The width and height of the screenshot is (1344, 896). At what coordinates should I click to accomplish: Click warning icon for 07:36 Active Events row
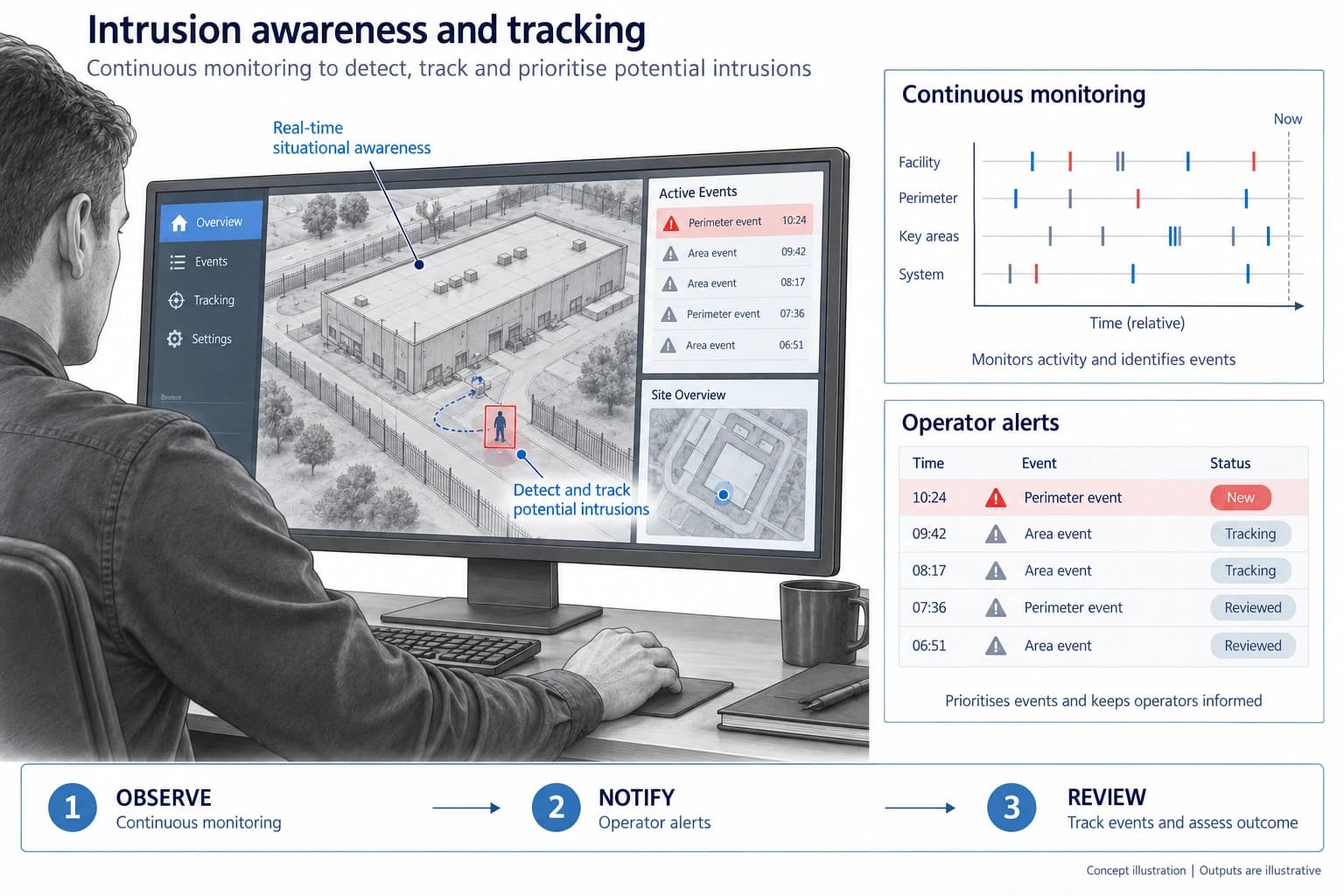(x=668, y=315)
